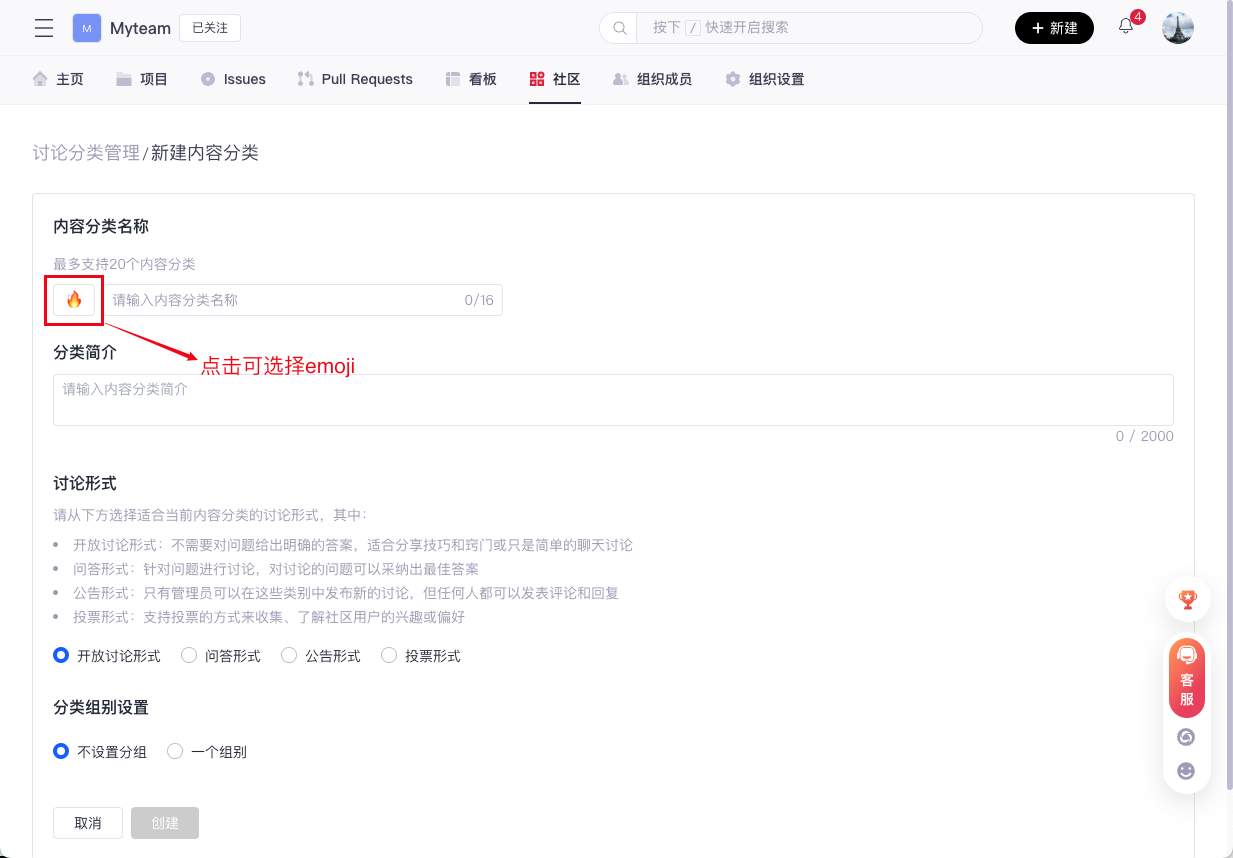Open the hamburger menu icon
The width and height of the screenshot is (1233, 858).
click(44, 28)
